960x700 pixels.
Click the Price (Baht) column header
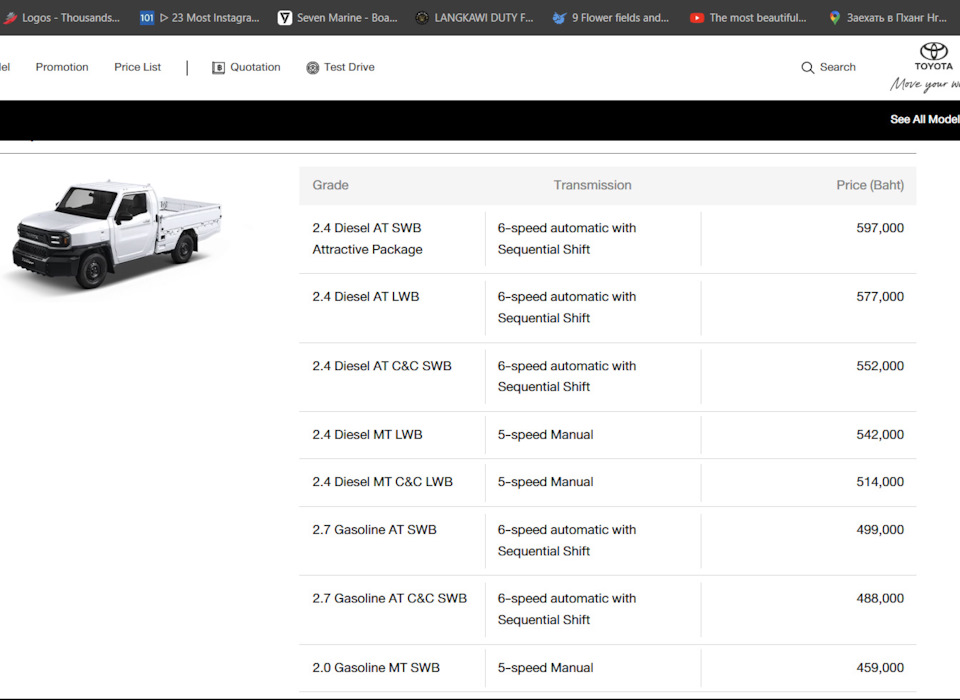click(870, 185)
